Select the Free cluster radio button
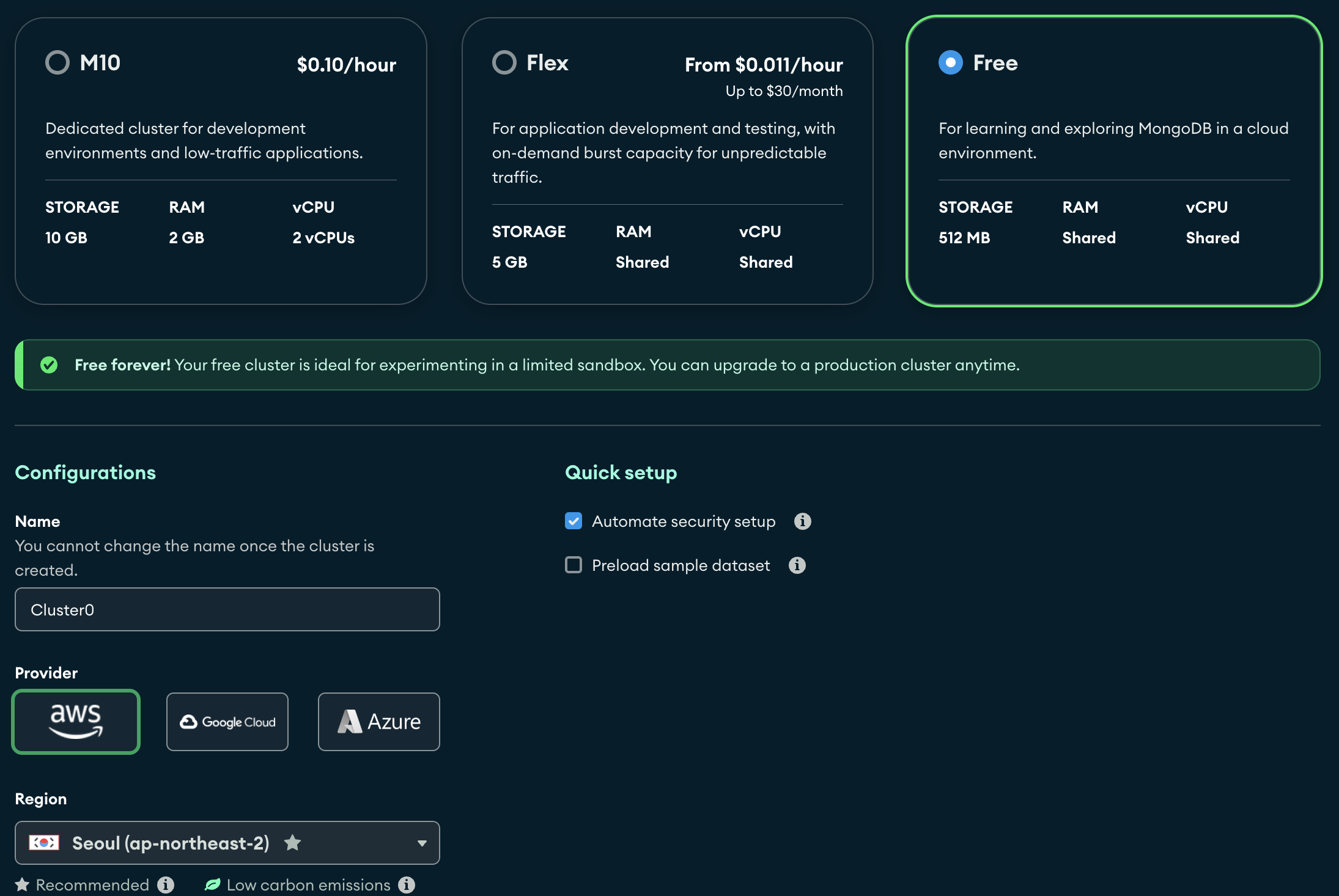The width and height of the screenshot is (1339, 896). 951,62
